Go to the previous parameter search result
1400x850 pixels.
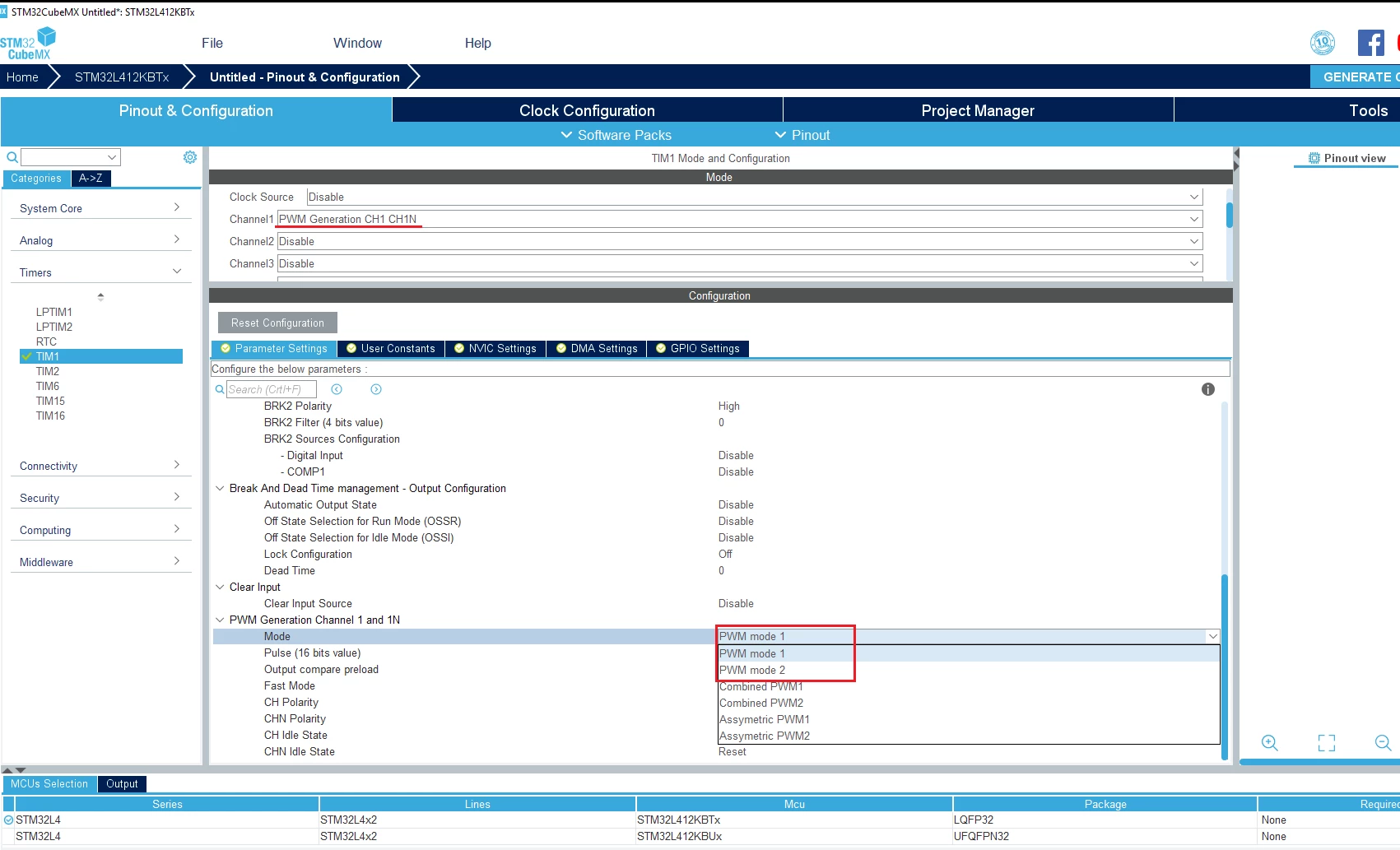pyautogui.click(x=337, y=389)
